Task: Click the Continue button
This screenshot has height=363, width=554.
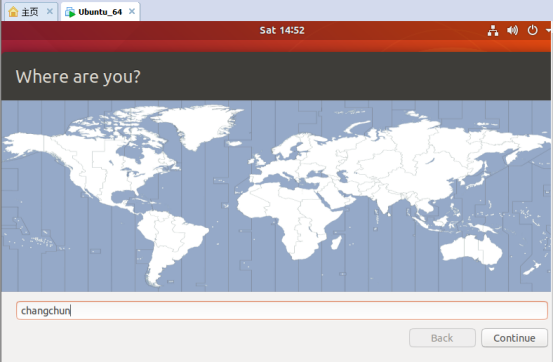Action: tap(514, 338)
